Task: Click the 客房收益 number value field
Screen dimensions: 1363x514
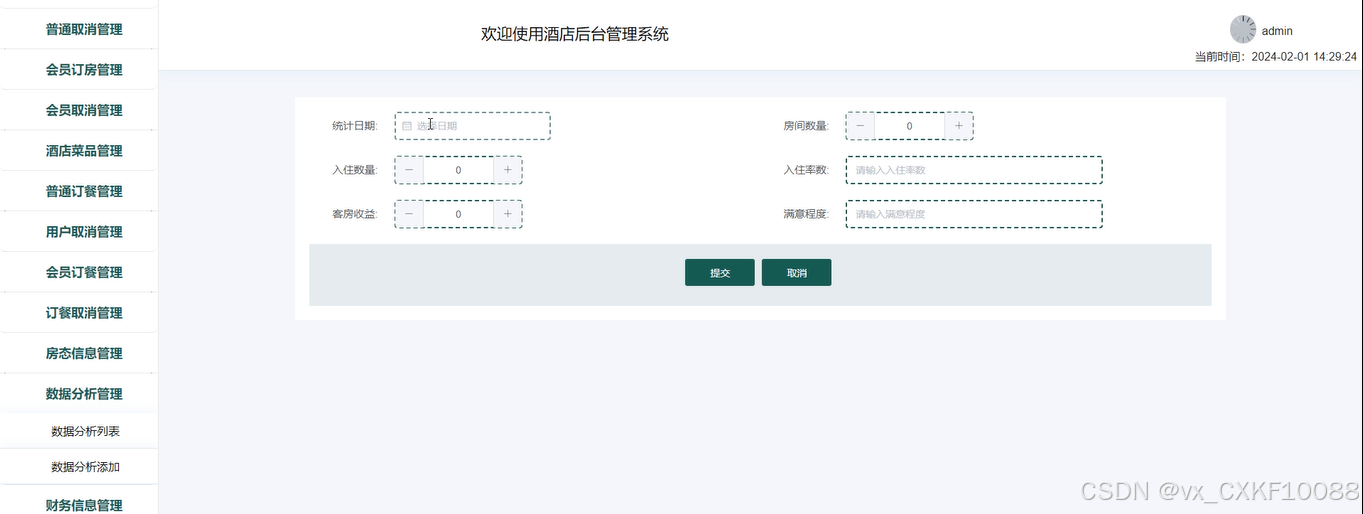Action: click(x=458, y=214)
